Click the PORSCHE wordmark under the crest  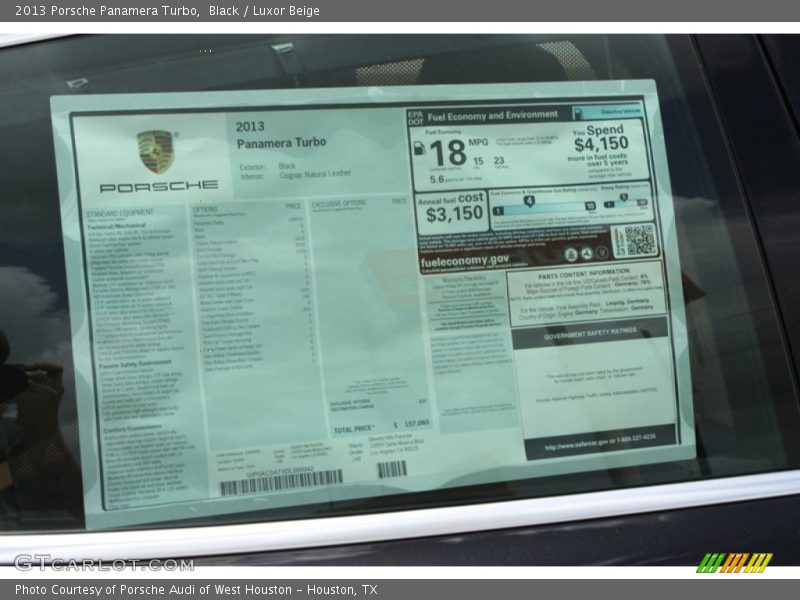pyautogui.click(x=159, y=187)
